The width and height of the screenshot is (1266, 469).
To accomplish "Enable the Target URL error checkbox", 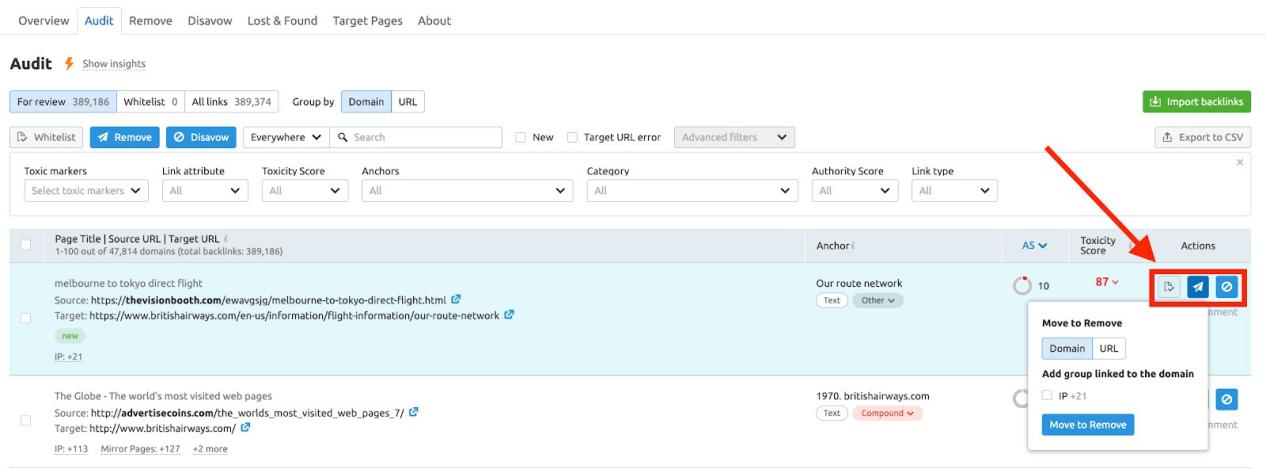I will point(573,137).
